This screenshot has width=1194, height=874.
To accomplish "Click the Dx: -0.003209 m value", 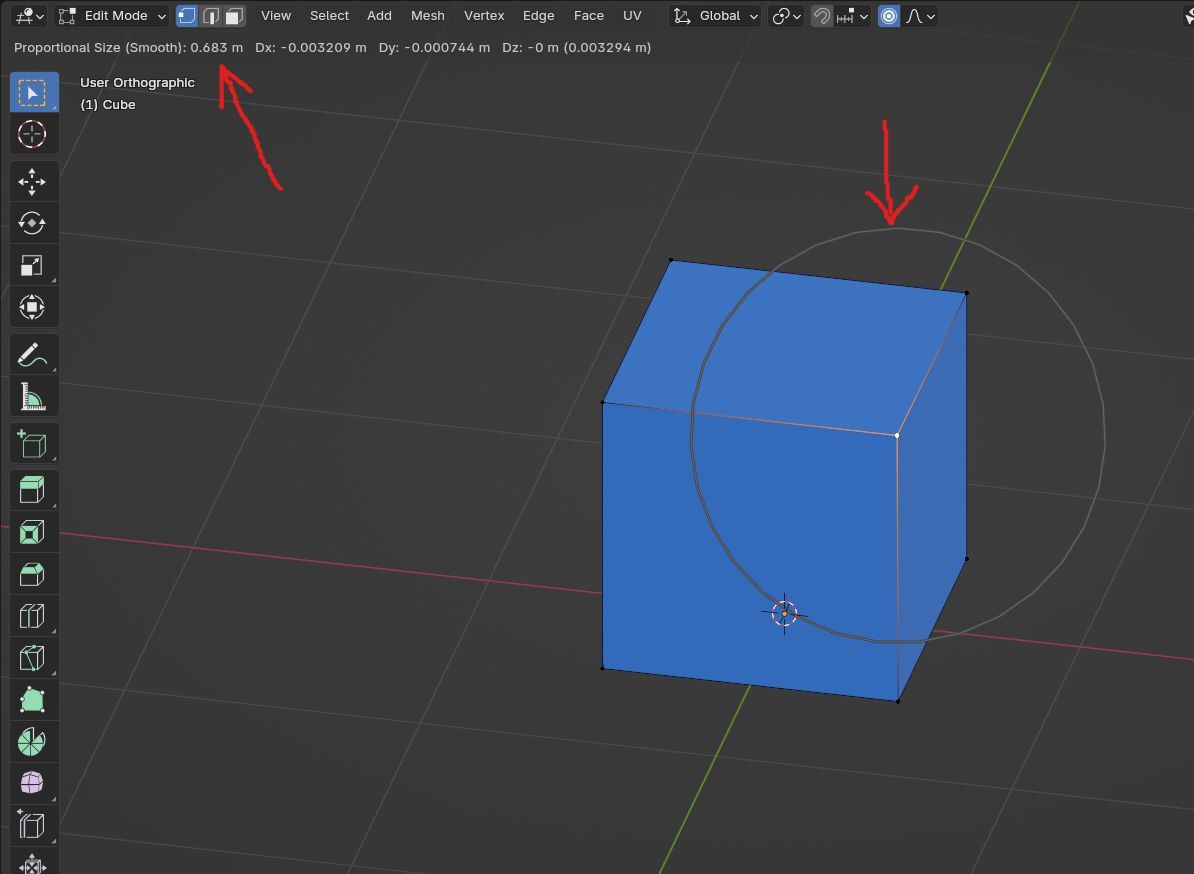I will (x=311, y=47).
